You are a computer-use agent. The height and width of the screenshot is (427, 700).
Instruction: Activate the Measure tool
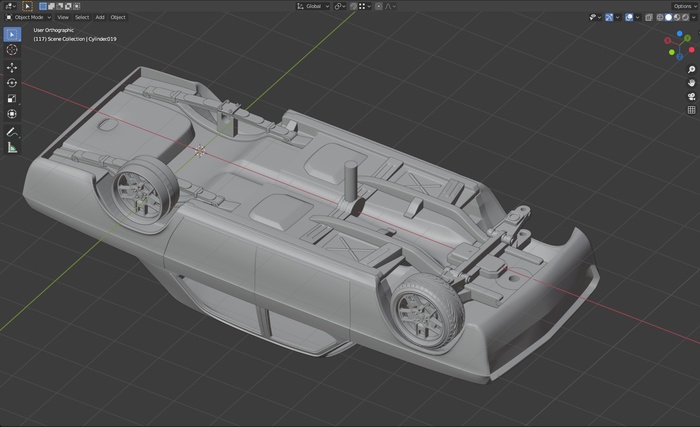(12, 147)
